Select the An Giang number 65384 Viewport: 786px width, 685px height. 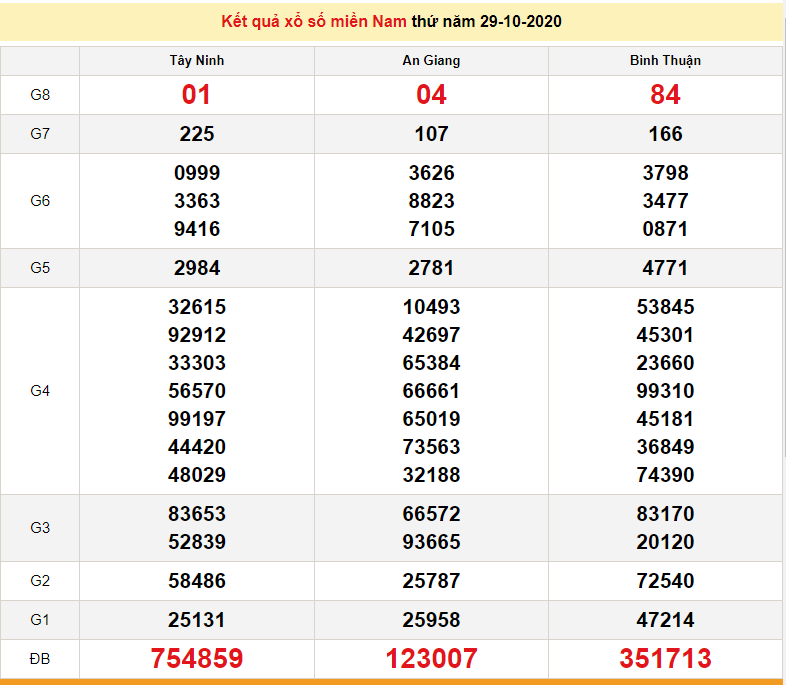(x=431, y=363)
